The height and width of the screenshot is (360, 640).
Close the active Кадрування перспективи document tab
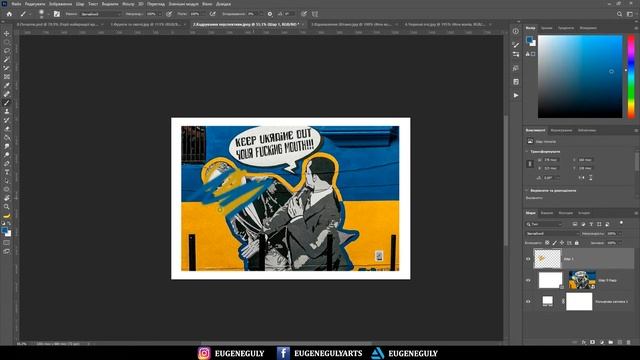pyautogui.click(x=303, y=24)
